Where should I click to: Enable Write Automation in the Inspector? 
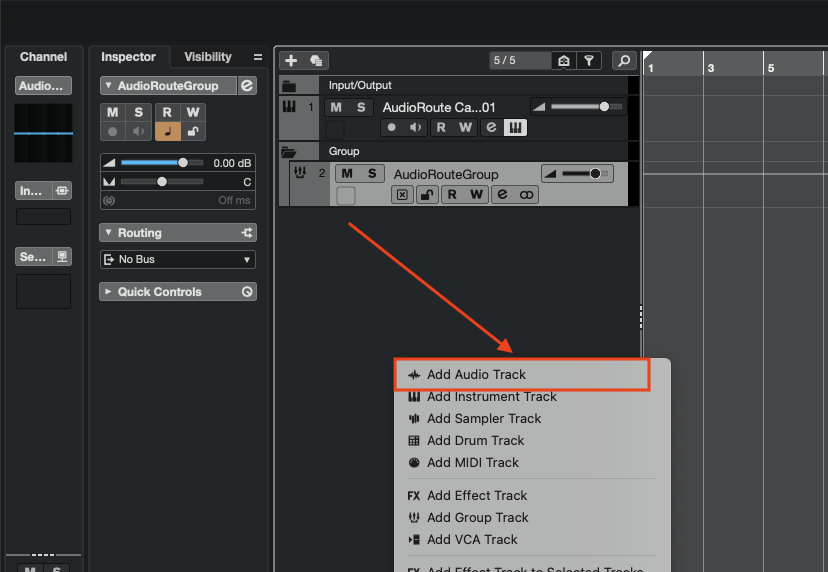[x=193, y=112]
